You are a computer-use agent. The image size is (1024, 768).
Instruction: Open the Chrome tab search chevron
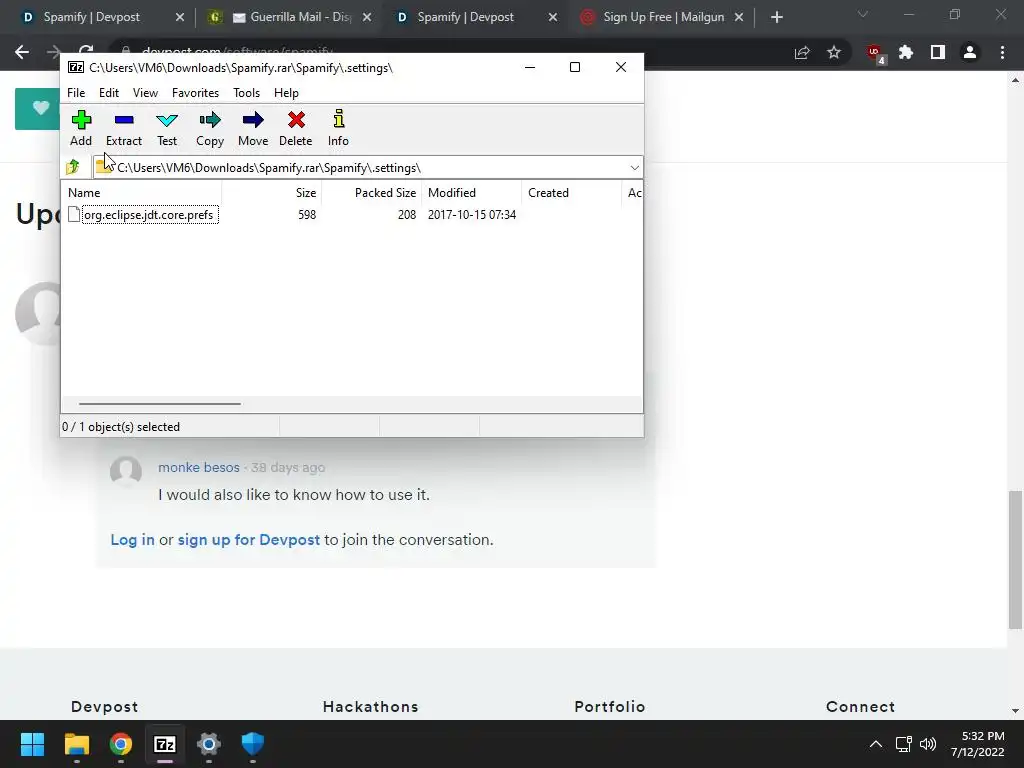(863, 14)
